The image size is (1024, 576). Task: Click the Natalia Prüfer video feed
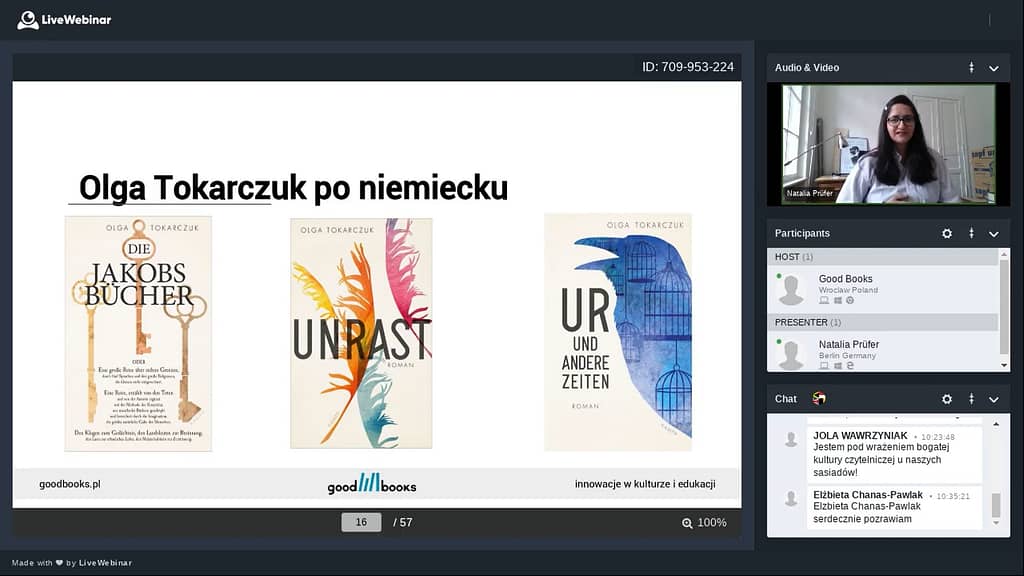[888, 144]
